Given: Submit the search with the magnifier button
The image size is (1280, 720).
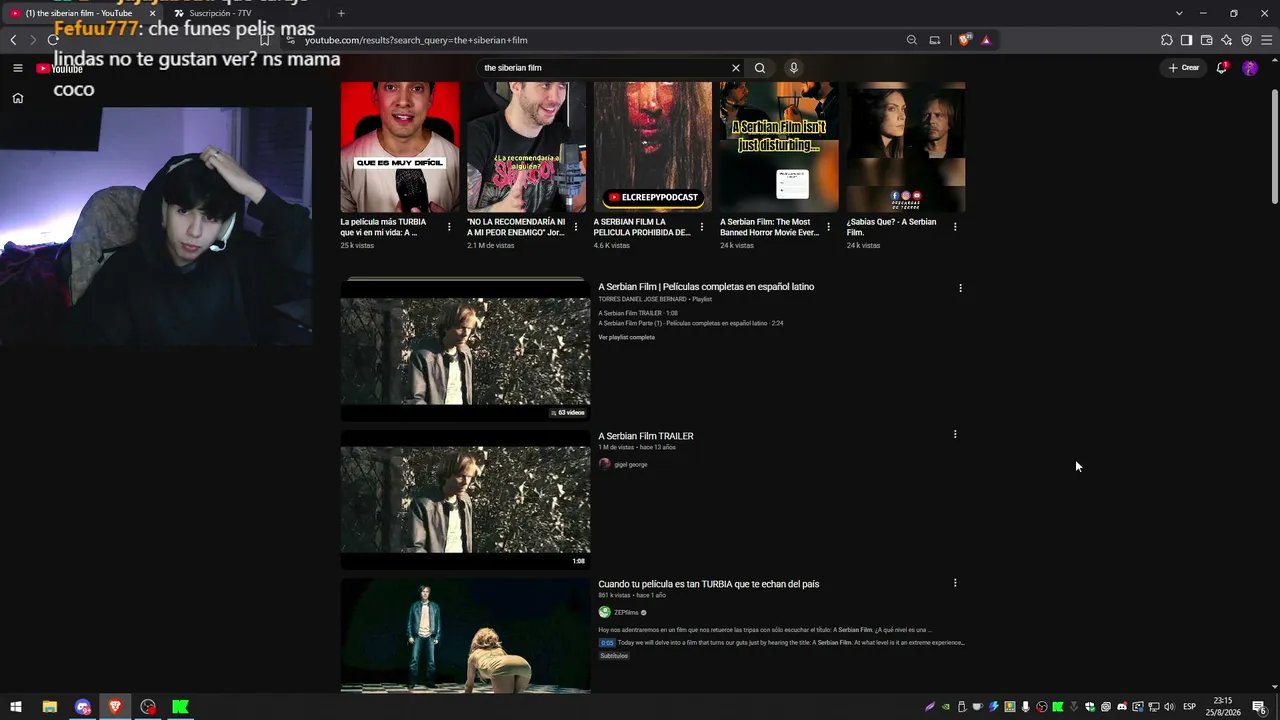Looking at the screenshot, I should pyautogui.click(x=760, y=68).
